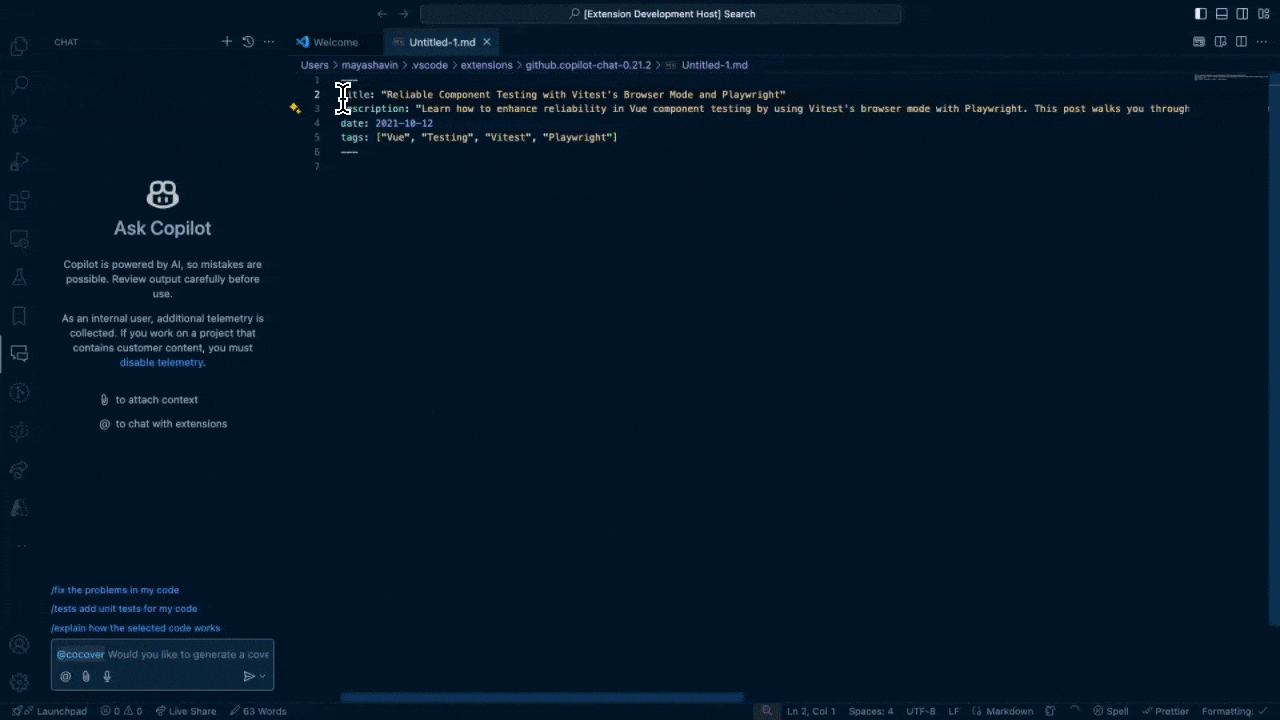The height and width of the screenshot is (720, 1280).
Task: Click the Formatting status bar item
Action: 1233,711
